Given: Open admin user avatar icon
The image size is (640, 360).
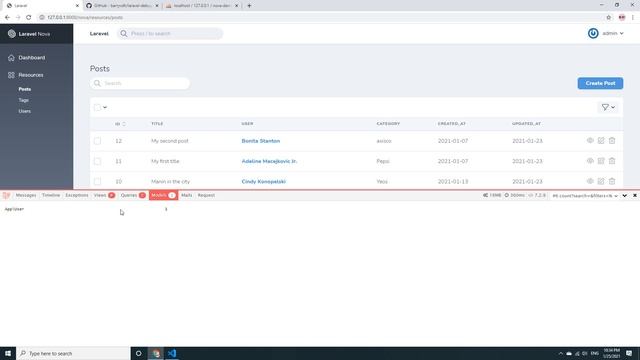Looking at the screenshot, I should pos(593,33).
